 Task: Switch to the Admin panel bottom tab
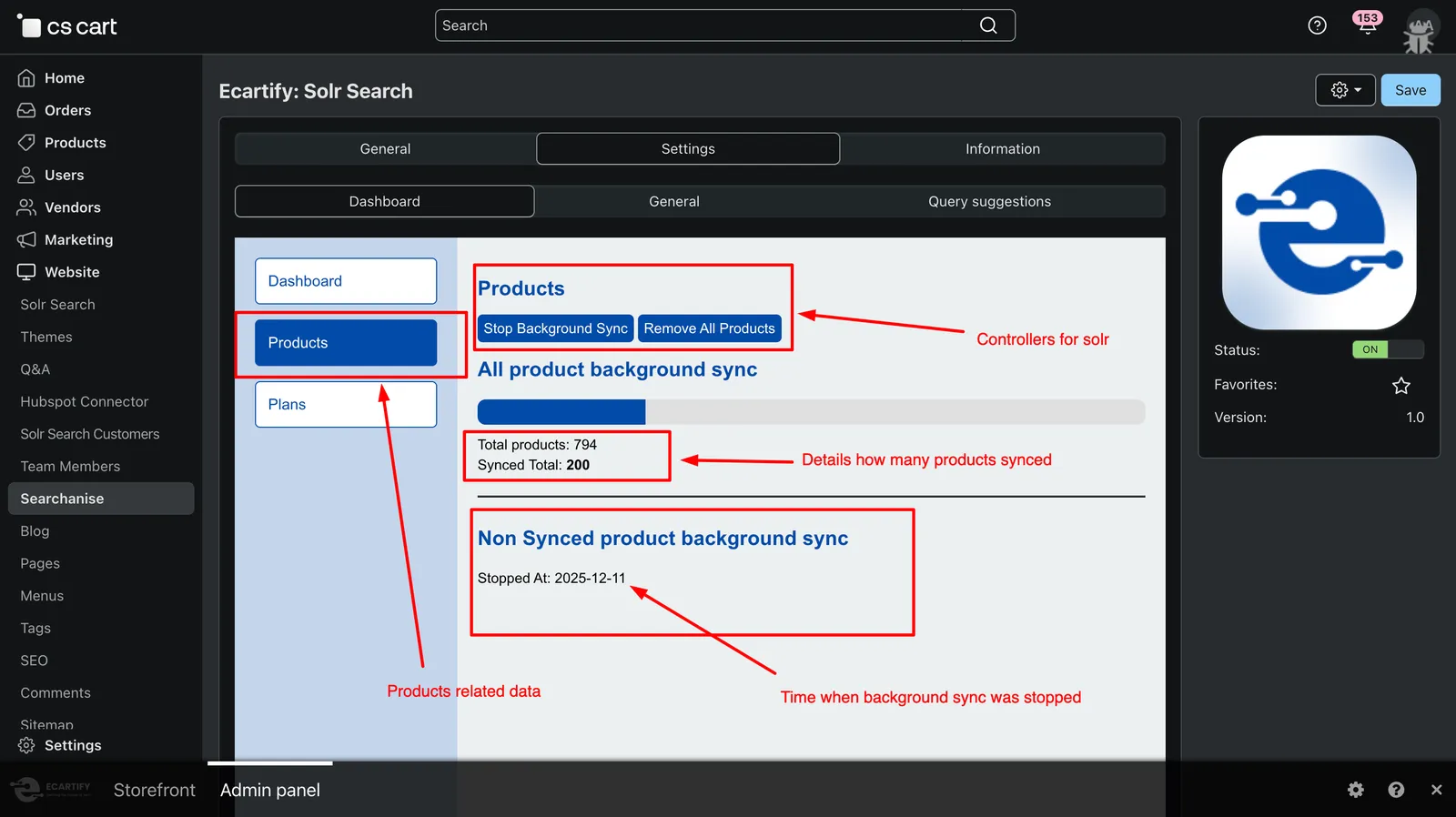point(270,790)
